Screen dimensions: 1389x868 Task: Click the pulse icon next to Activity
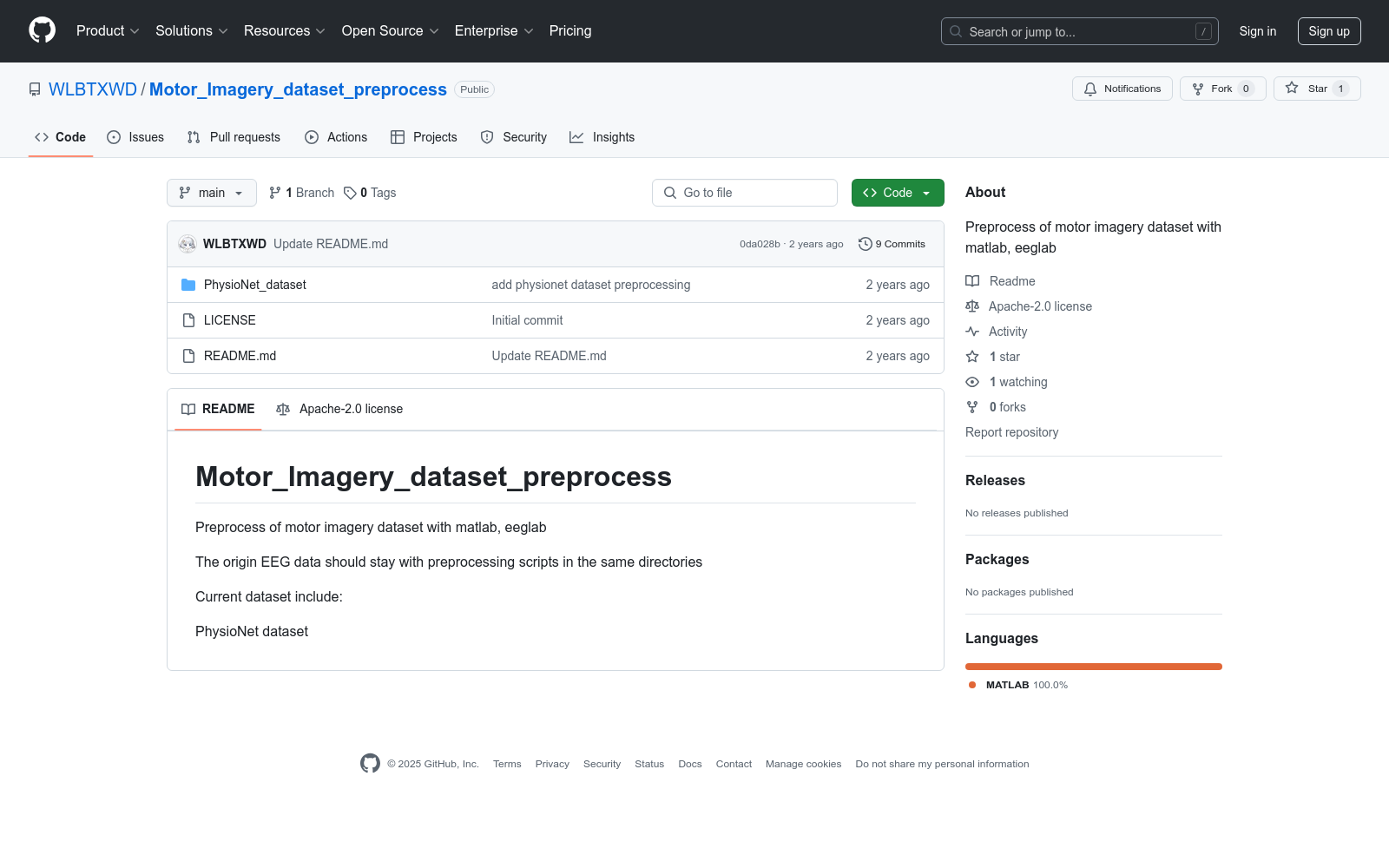coord(972,332)
